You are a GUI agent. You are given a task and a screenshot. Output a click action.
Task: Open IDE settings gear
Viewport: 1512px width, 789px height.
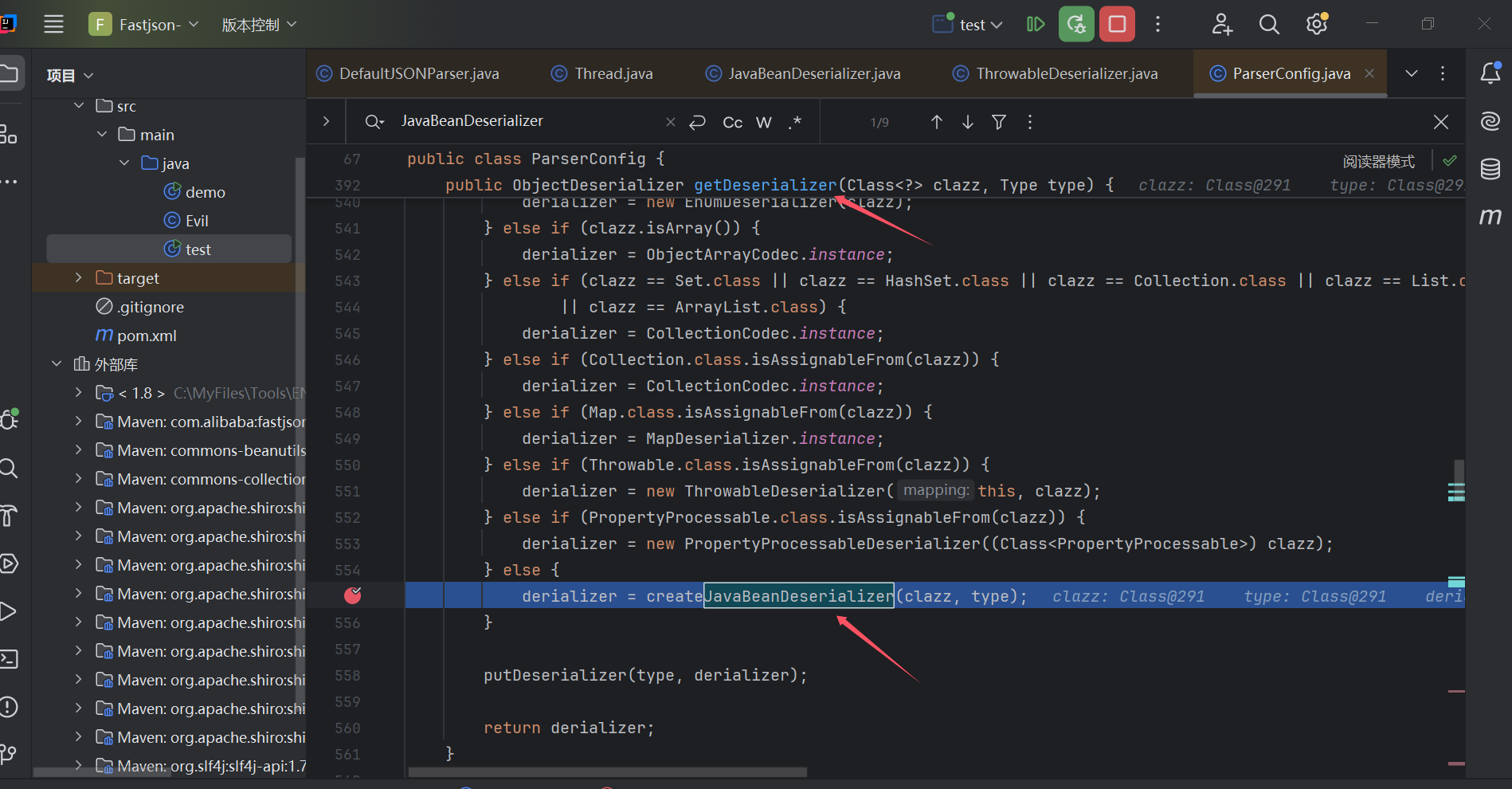pos(1317,25)
